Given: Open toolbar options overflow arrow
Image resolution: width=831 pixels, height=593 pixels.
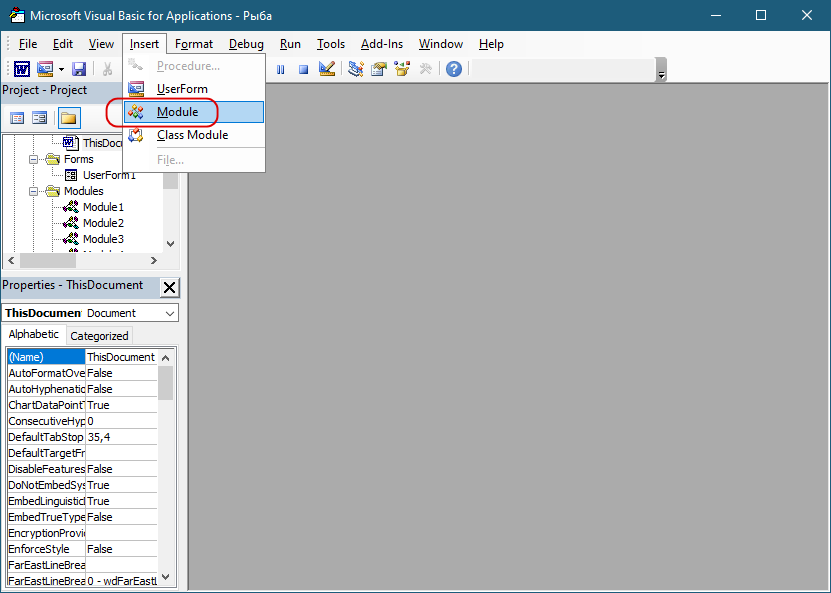Looking at the screenshot, I should (x=661, y=70).
